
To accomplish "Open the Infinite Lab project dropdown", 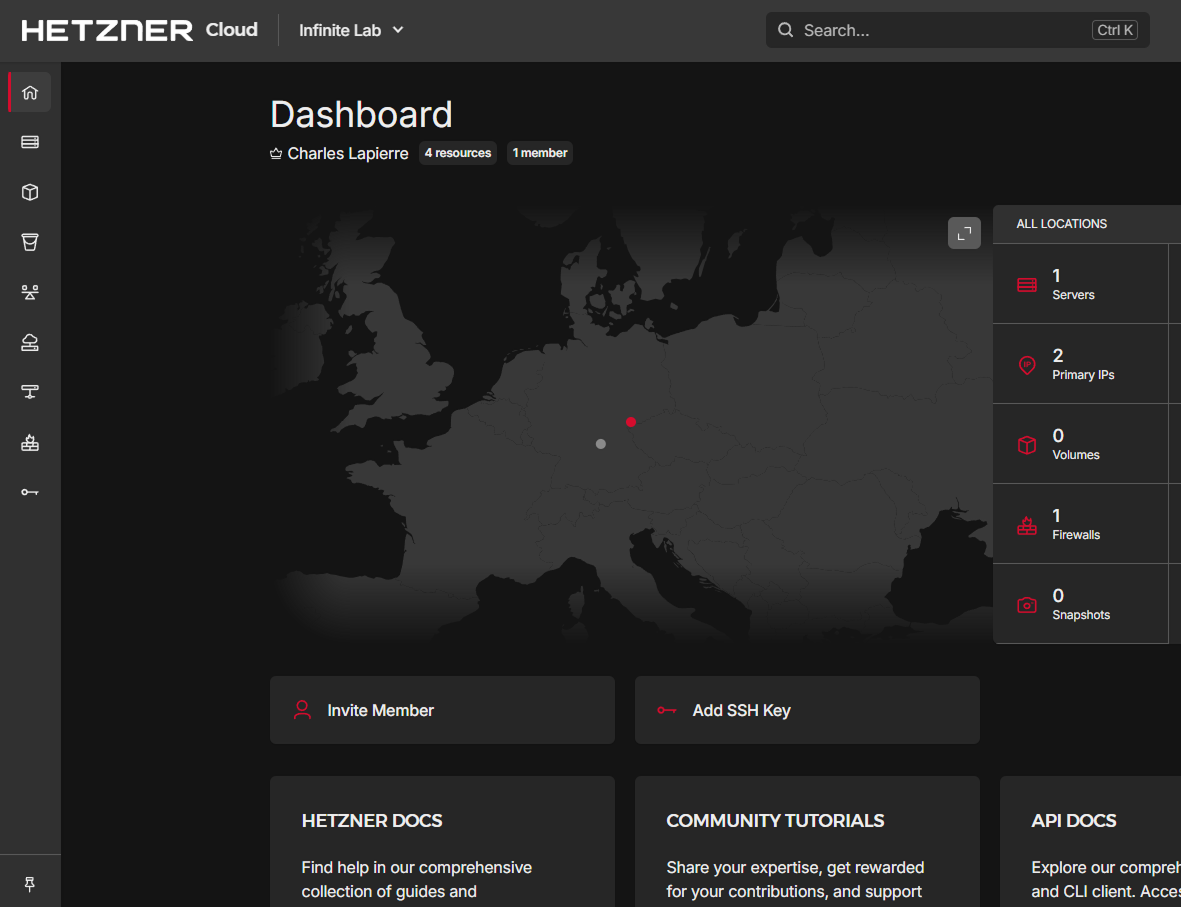I will point(351,30).
